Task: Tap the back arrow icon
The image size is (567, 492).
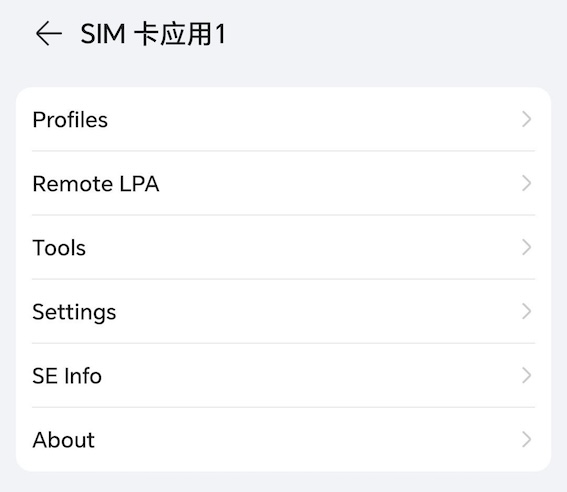Action: (x=49, y=33)
